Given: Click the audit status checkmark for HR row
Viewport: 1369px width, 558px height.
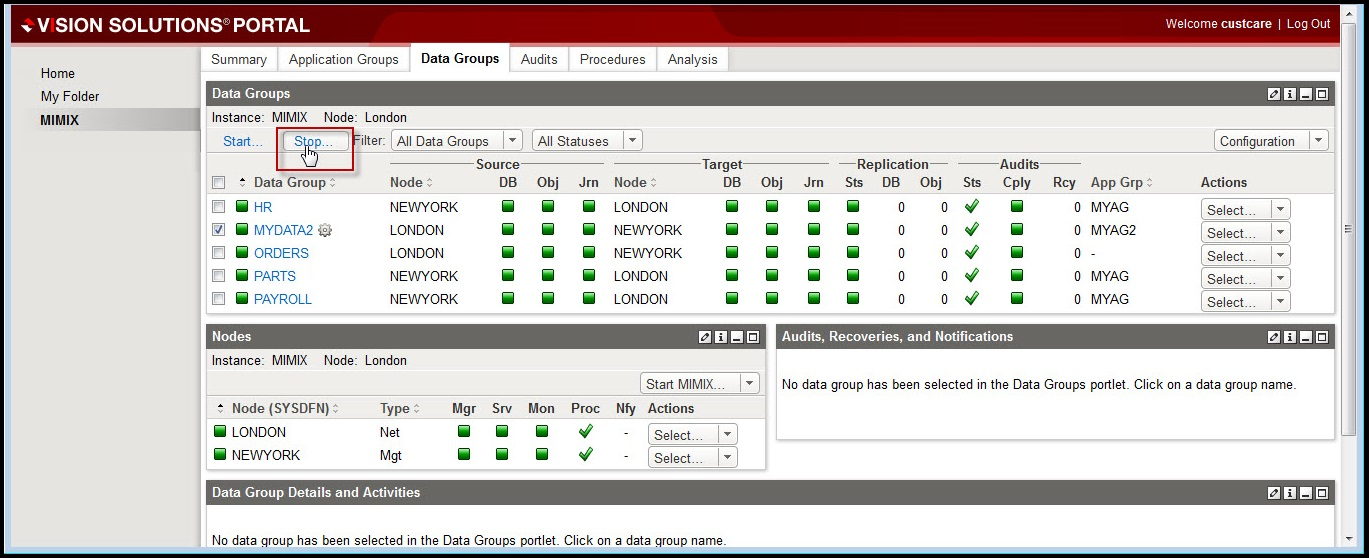Looking at the screenshot, I should pyautogui.click(x=971, y=207).
